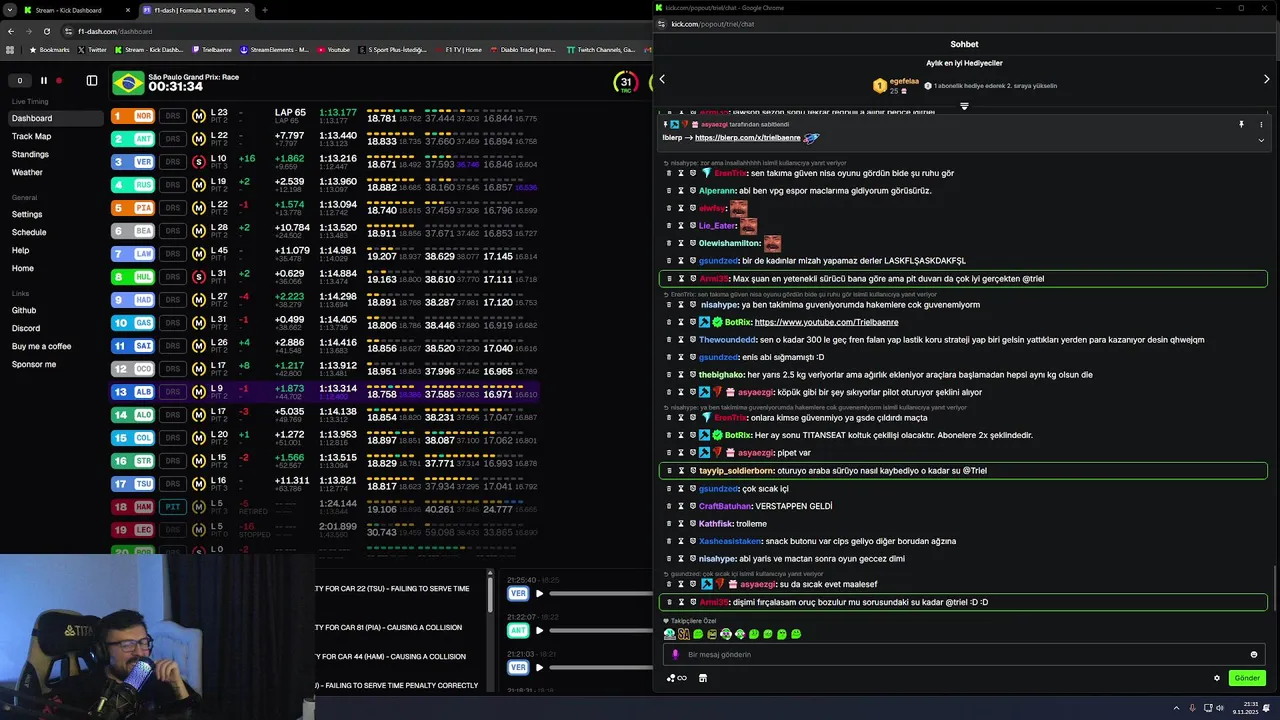Open chat settings gear icon

[x=1217, y=678]
